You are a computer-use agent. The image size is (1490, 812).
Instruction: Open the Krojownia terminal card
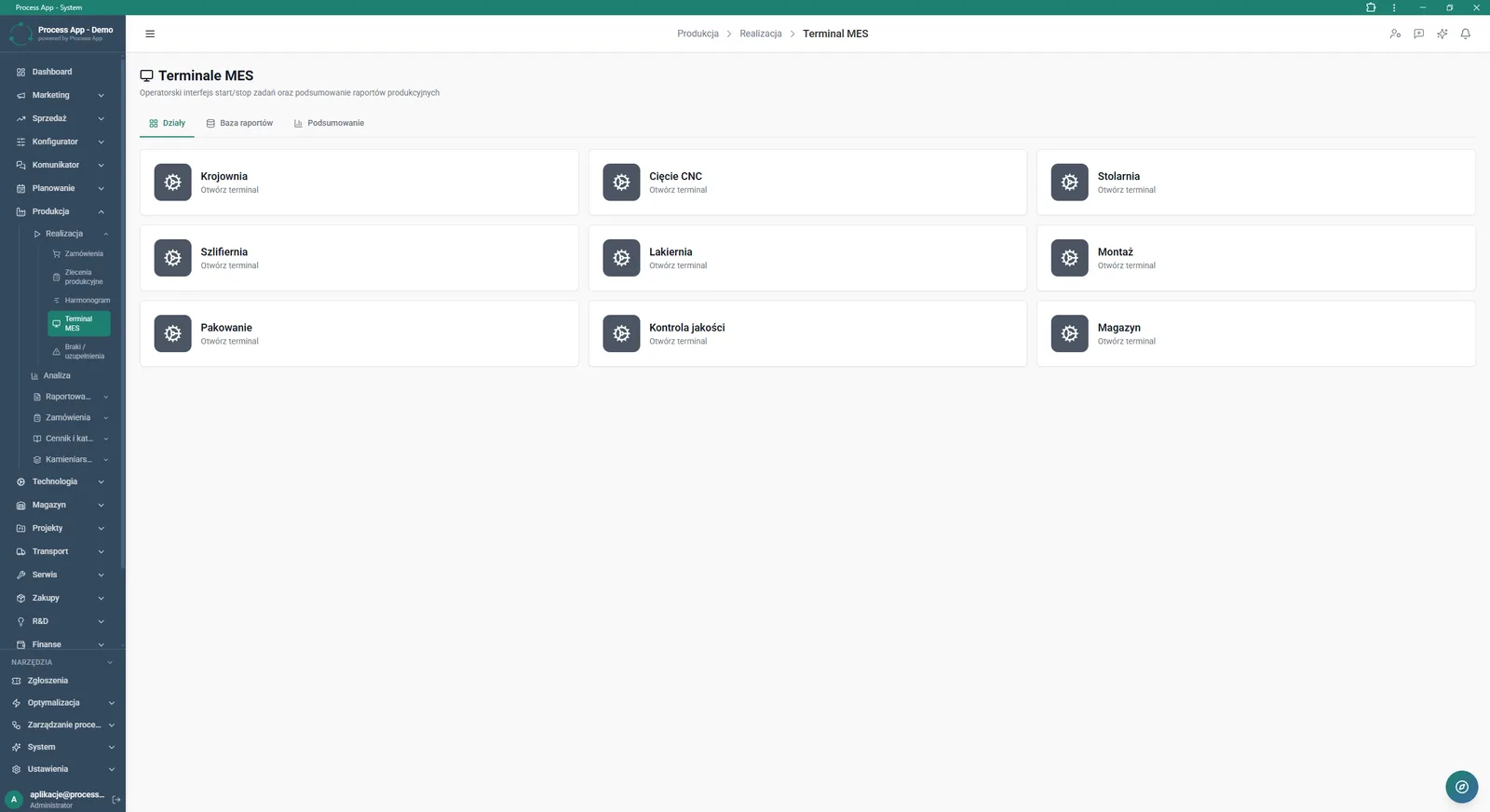[x=359, y=183]
